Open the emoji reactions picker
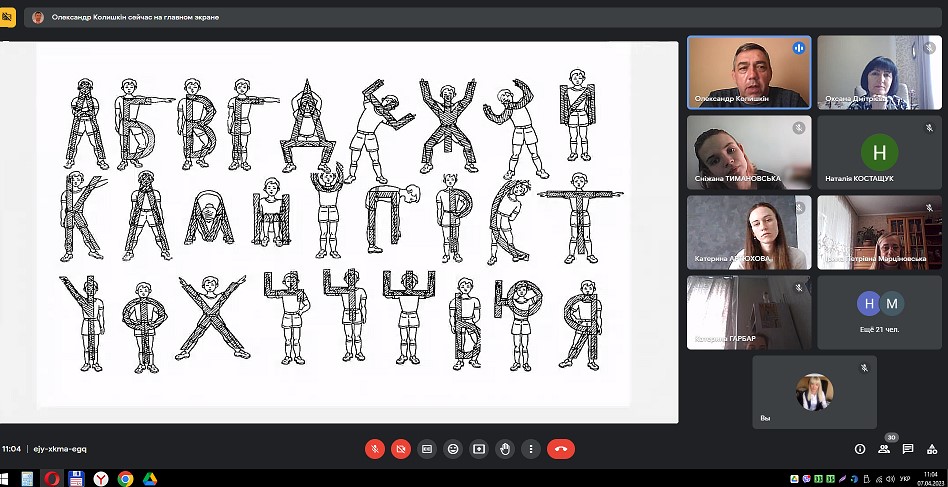This screenshot has height=487, width=948. pyautogui.click(x=453, y=449)
